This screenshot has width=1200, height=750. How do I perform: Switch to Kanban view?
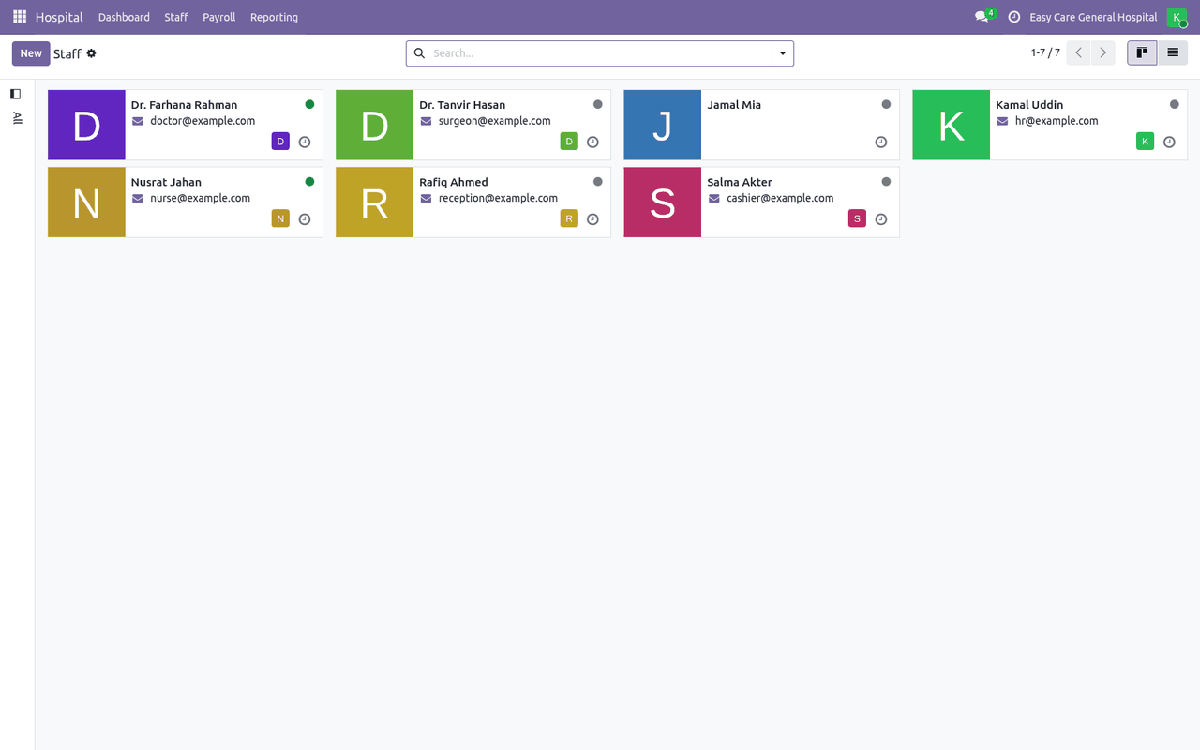1142,53
